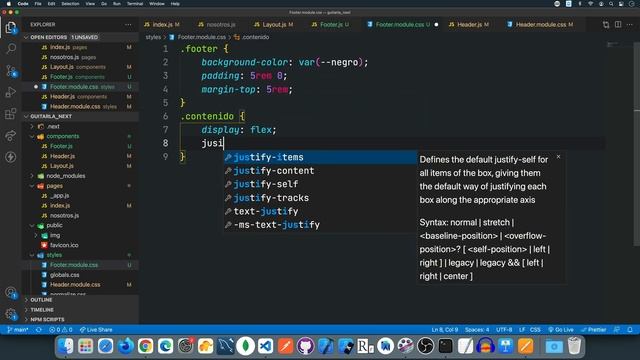
Task: Open the Accounts icon in activity bar
Action: click(x=11, y=293)
